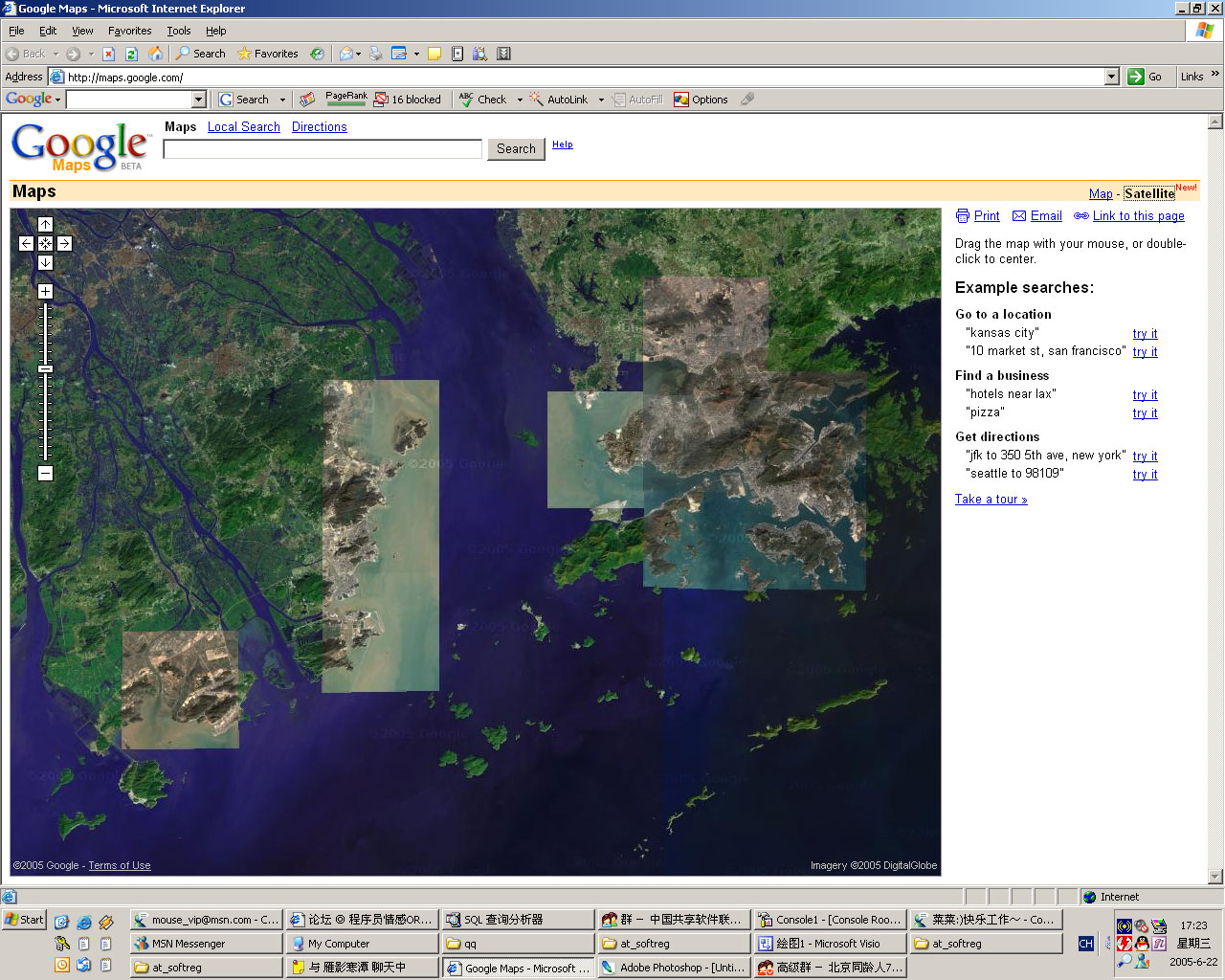
Task: Open the Edit dropdown arrow
Action: click(416, 54)
